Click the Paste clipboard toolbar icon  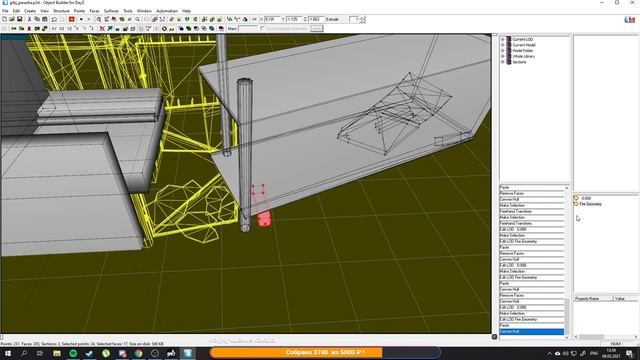coord(44,19)
